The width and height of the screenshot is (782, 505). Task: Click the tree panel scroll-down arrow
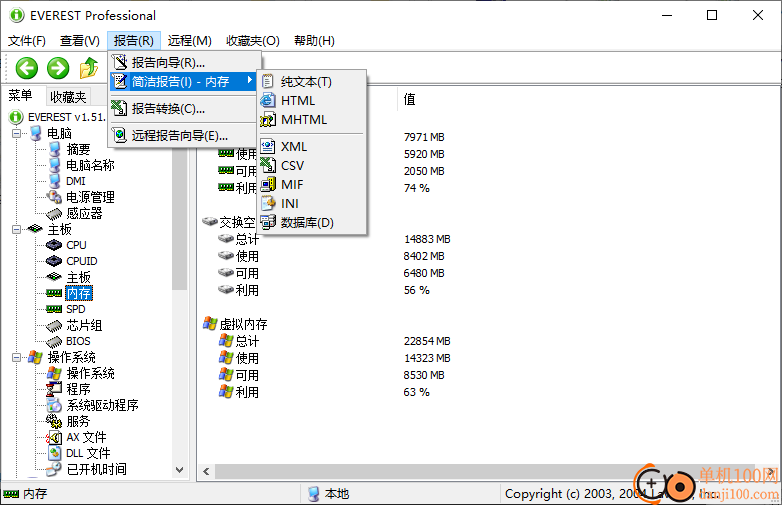180,470
